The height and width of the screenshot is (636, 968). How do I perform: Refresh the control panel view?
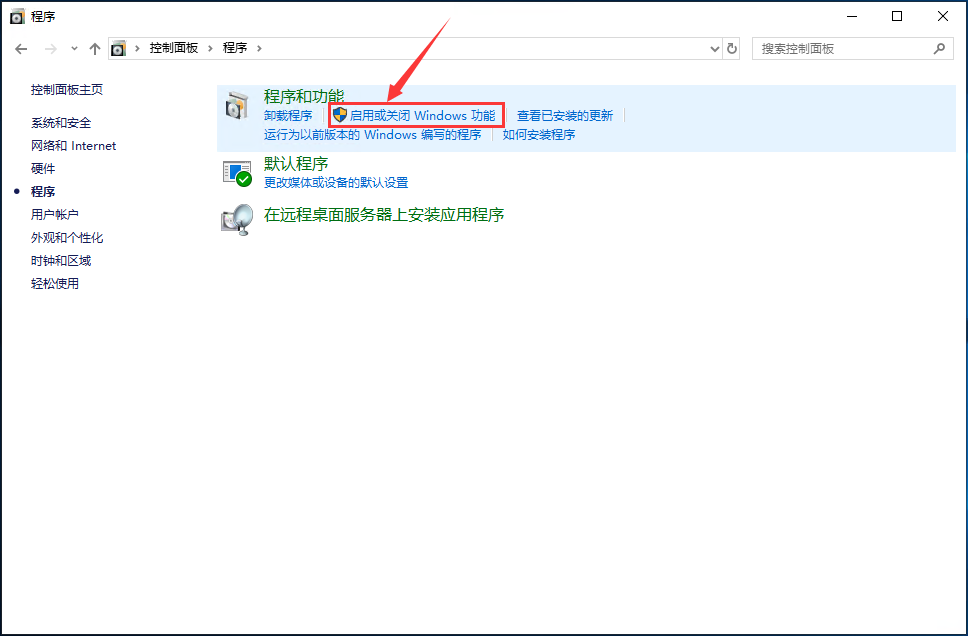732,48
